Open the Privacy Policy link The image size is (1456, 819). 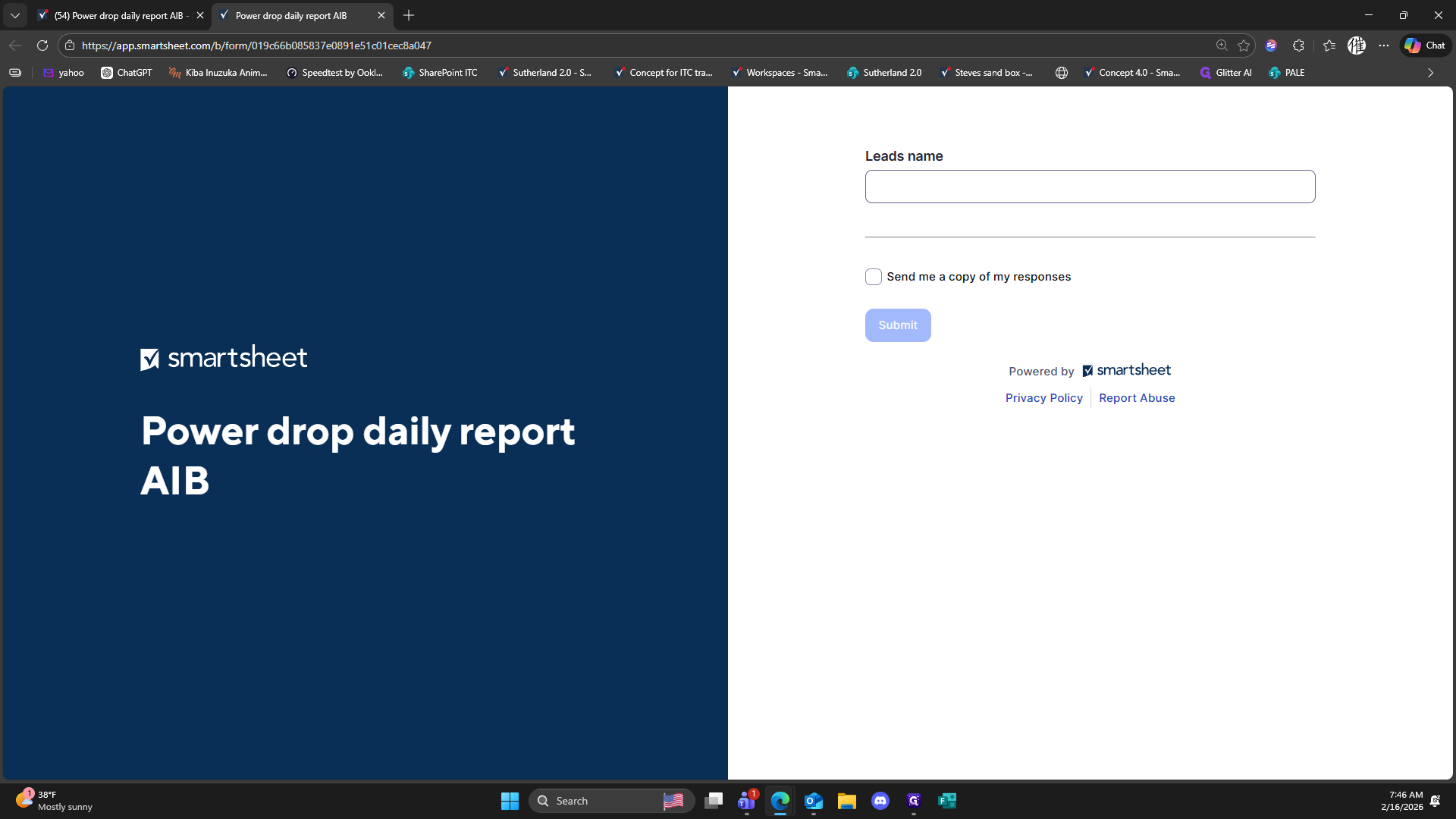[x=1043, y=398]
